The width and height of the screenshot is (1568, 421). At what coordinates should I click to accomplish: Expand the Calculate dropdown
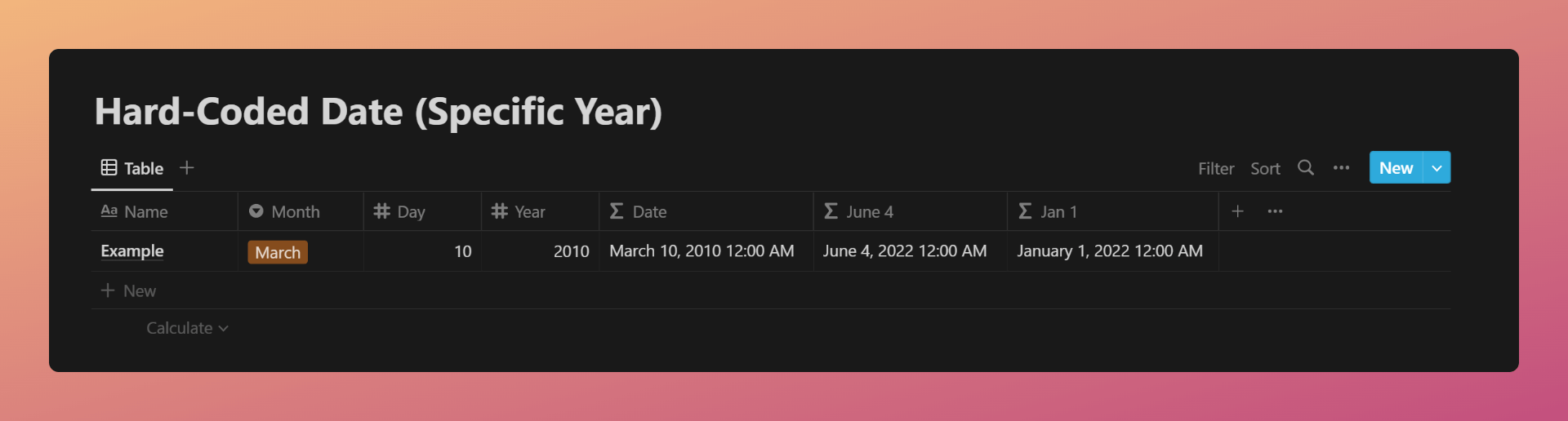pyautogui.click(x=187, y=328)
